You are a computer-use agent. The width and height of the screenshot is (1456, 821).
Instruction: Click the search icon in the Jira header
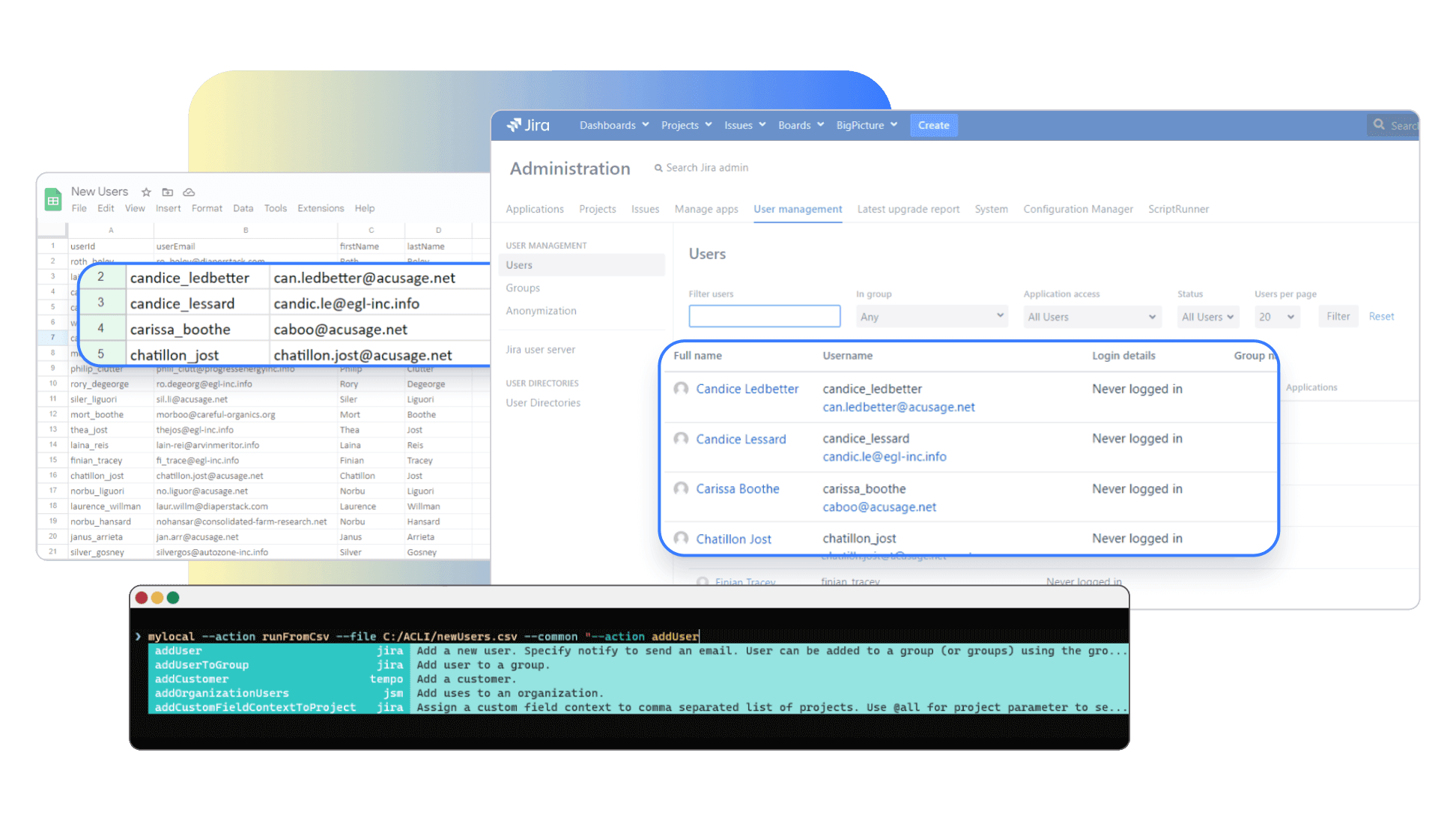click(x=1378, y=125)
